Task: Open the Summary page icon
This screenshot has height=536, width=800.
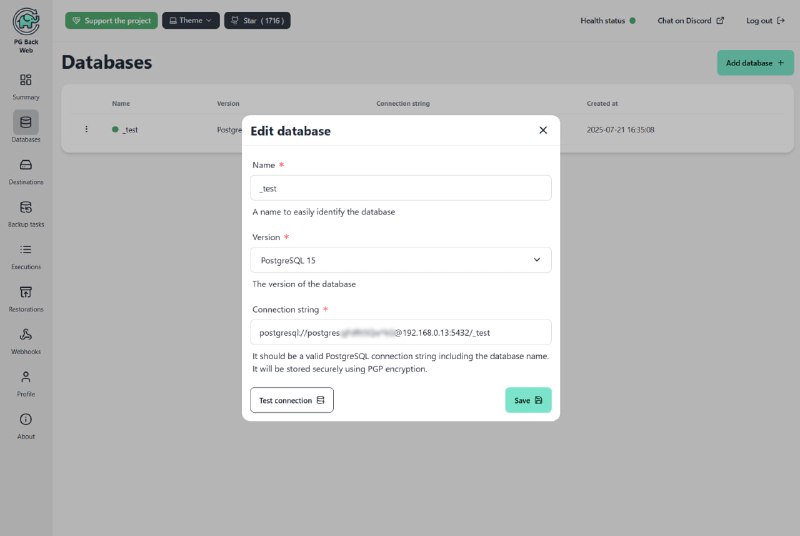Action: coord(26,80)
